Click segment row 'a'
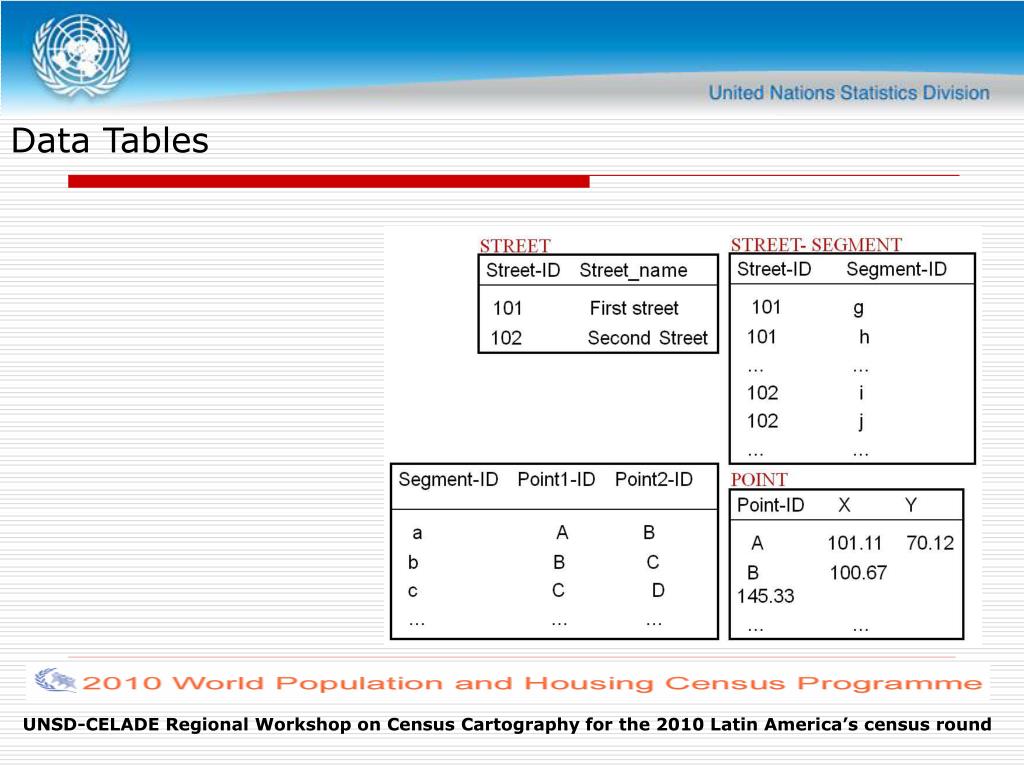Viewport: 1024px width, 768px height. (417, 534)
